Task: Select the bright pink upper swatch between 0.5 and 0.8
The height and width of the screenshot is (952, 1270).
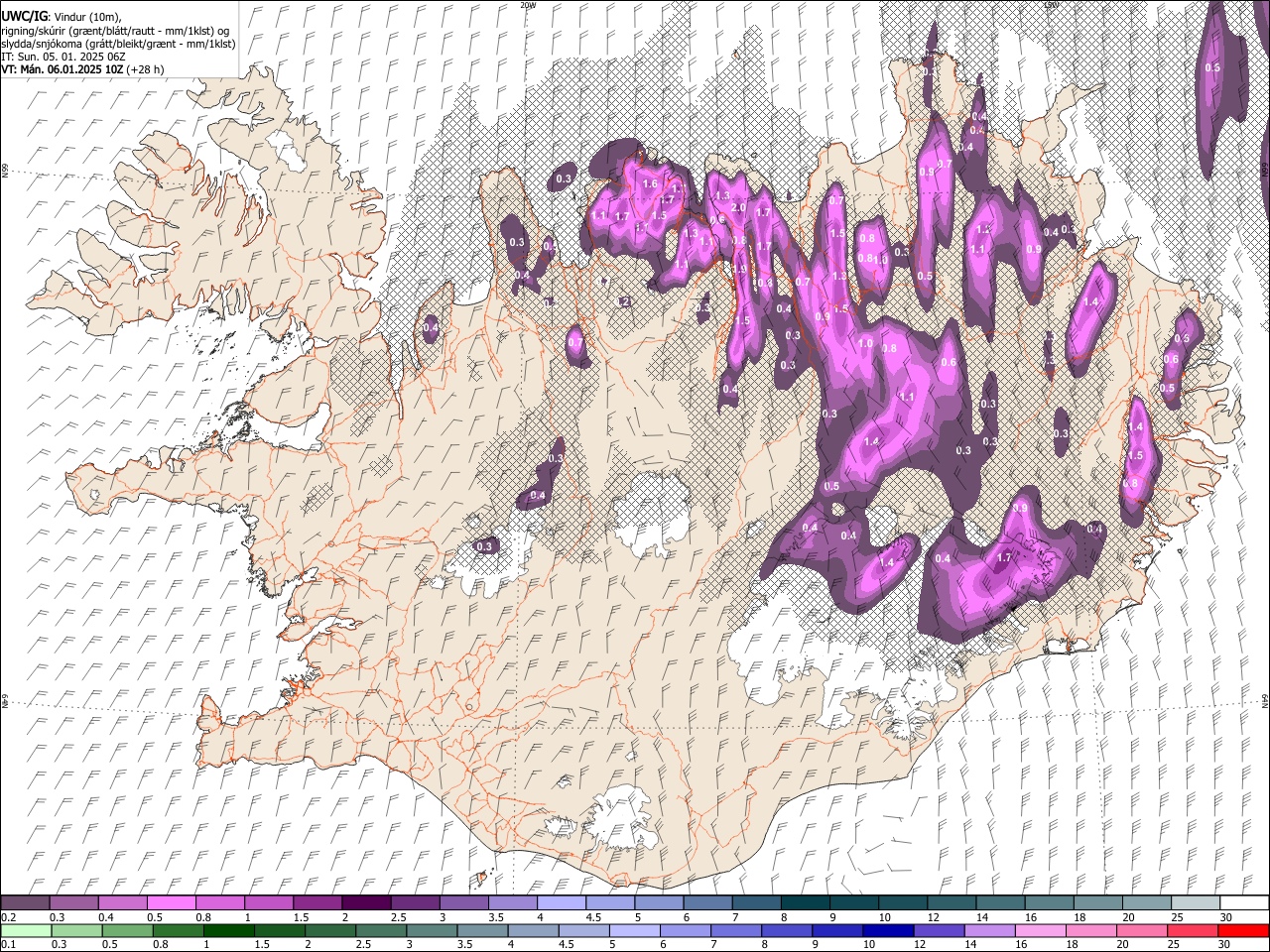Action: [171, 902]
